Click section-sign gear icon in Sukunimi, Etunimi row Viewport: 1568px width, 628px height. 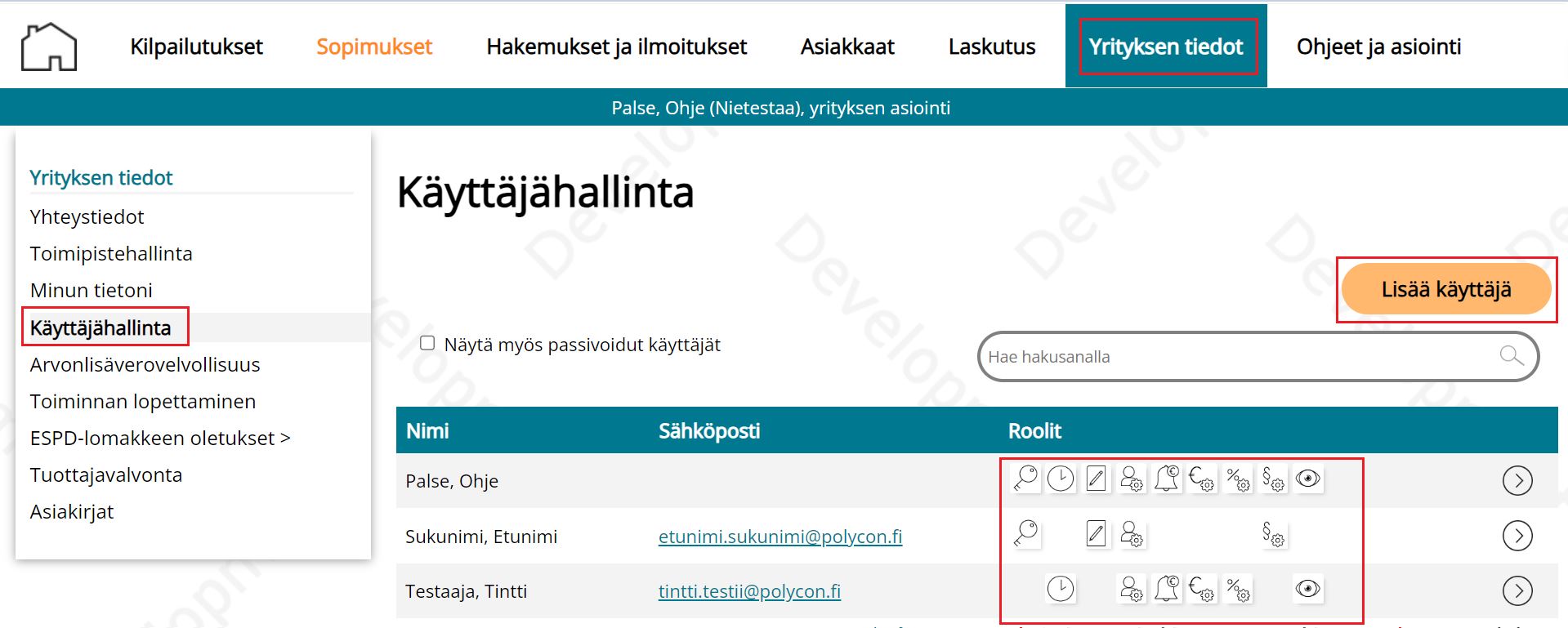coord(1273,534)
